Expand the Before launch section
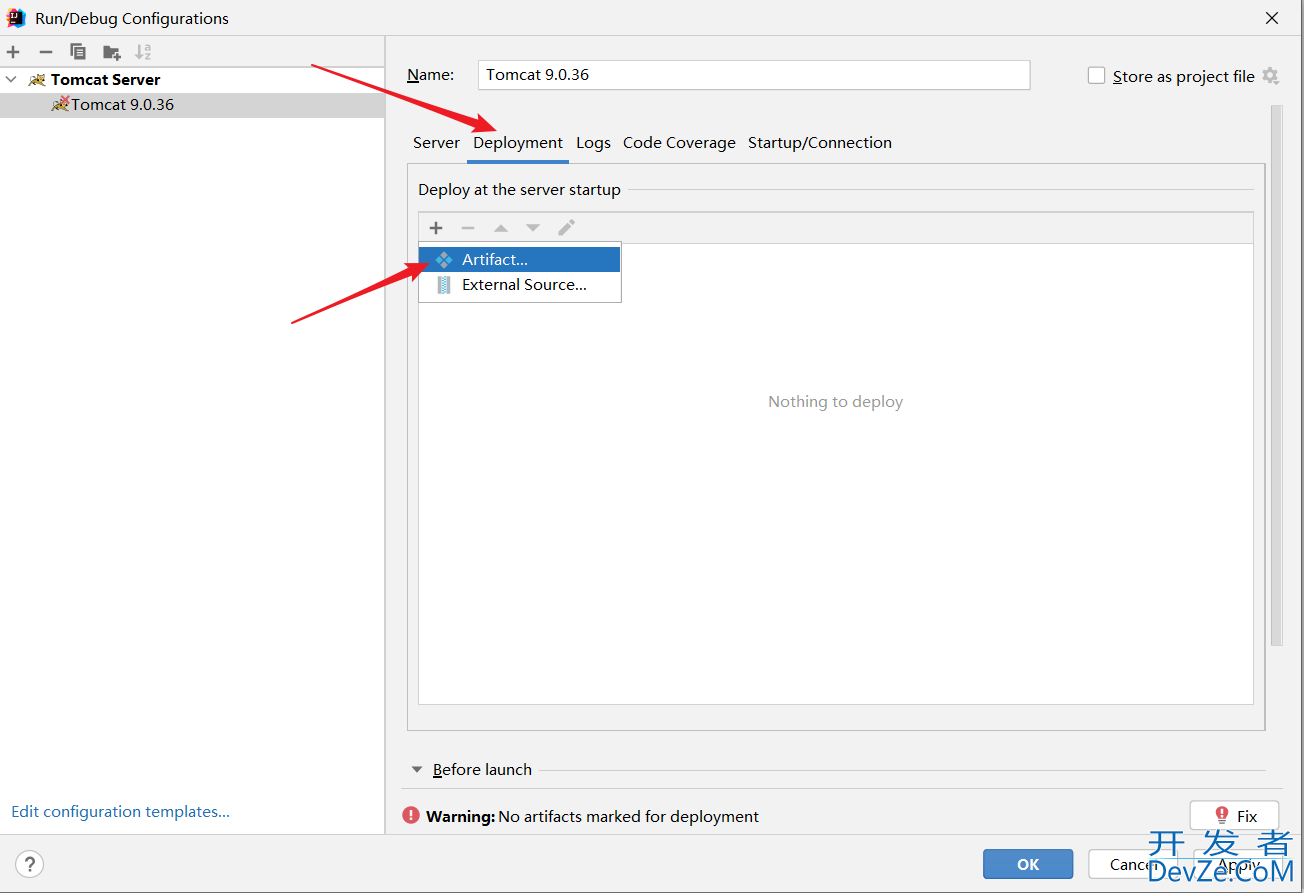This screenshot has width=1304, height=893. click(417, 770)
